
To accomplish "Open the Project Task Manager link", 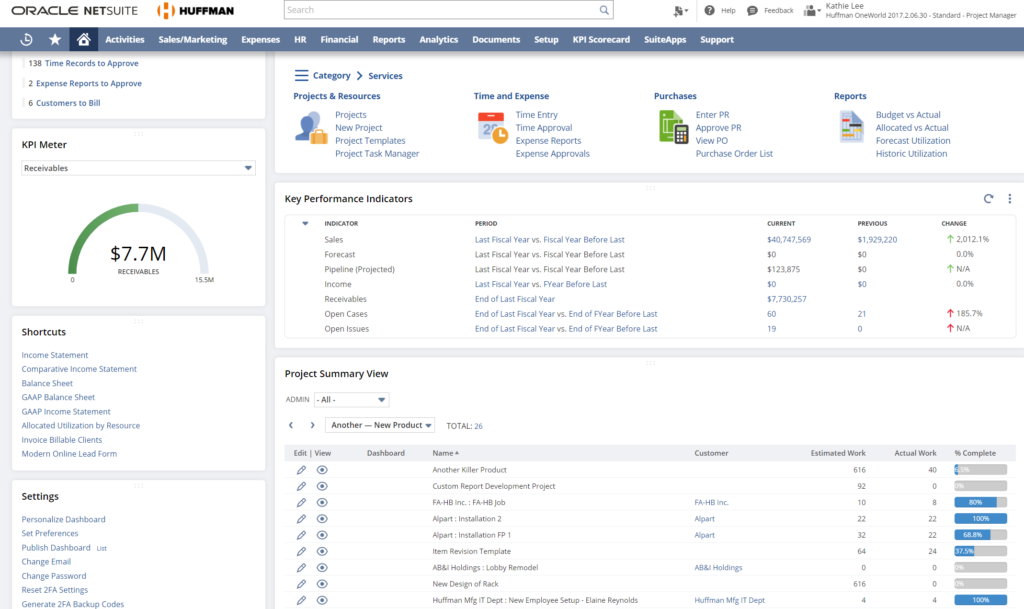I will tap(377, 154).
